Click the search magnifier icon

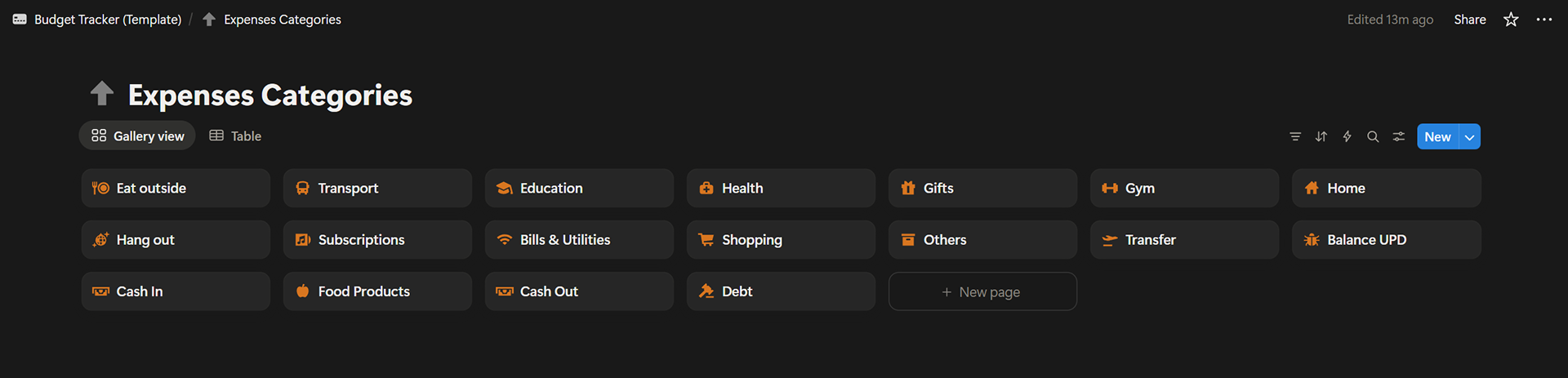click(1373, 136)
